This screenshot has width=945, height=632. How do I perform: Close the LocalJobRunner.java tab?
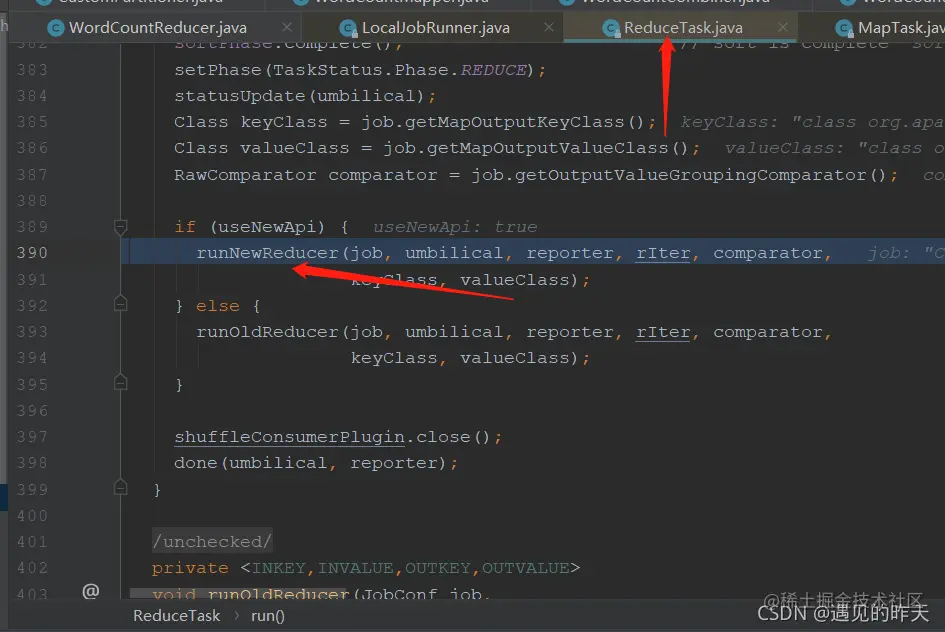click(548, 27)
